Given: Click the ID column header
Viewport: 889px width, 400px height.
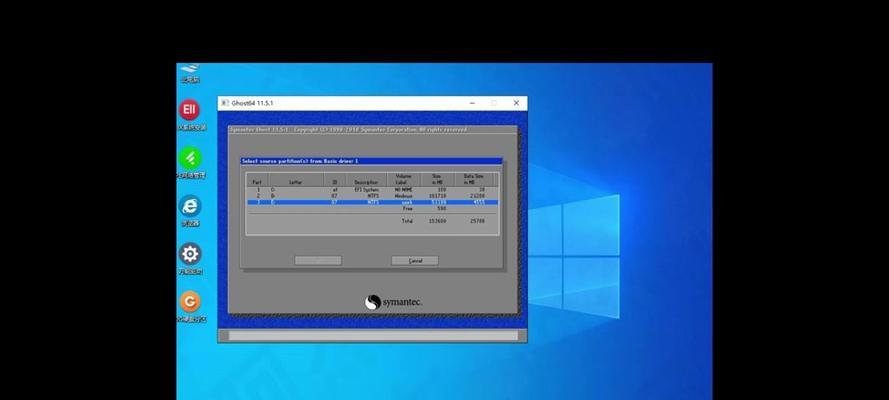Looking at the screenshot, I should [335, 180].
